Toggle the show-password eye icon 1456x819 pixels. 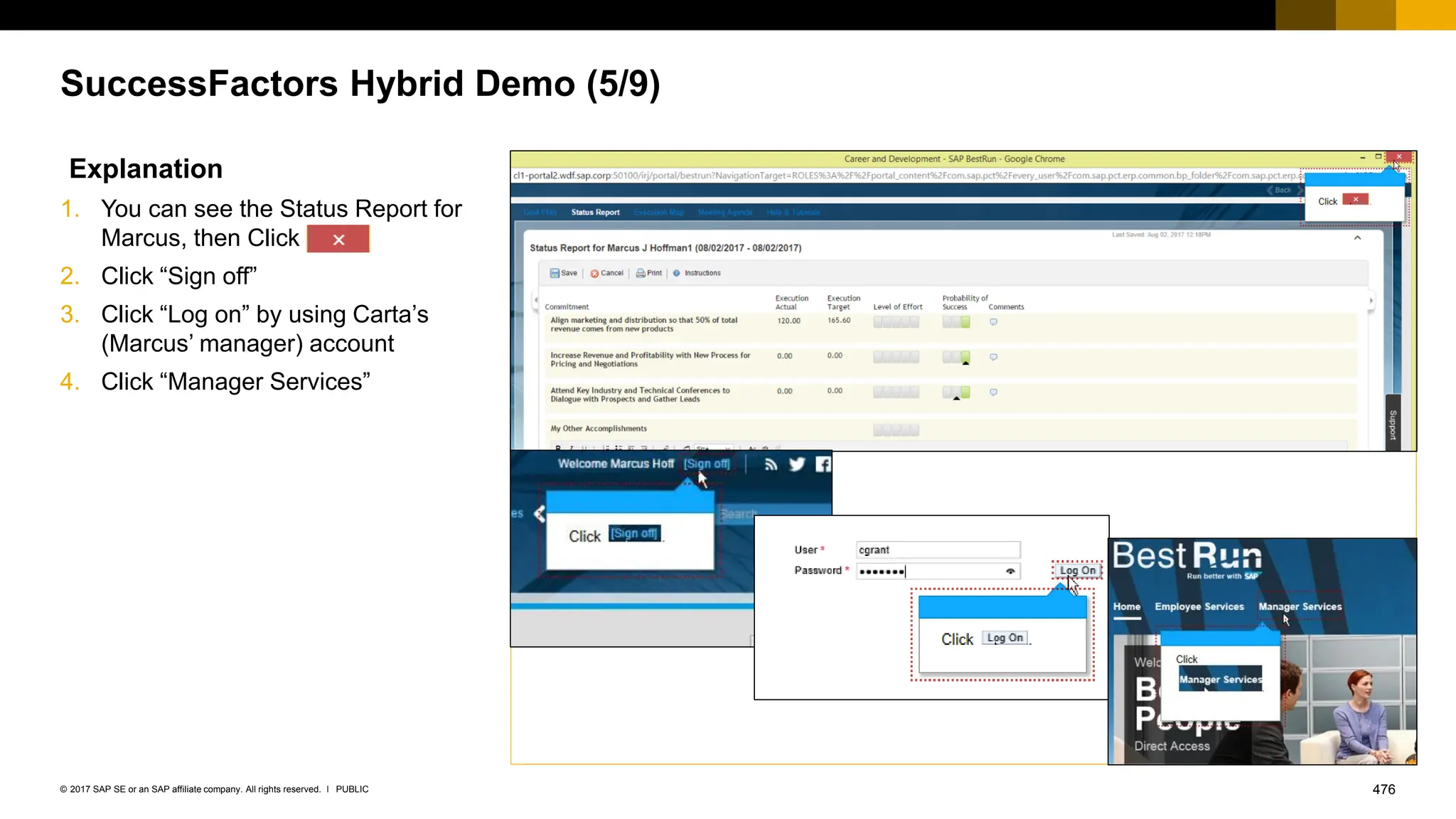[x=1010, y=572]
